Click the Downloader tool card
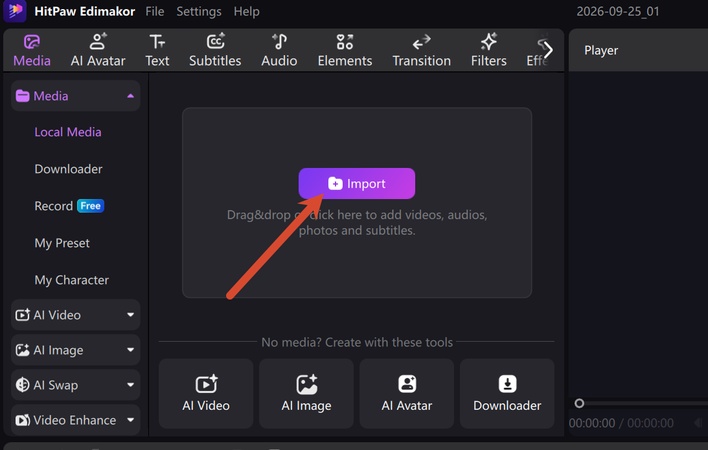This screenshot has height=450, width=708. tap(507, 394)
